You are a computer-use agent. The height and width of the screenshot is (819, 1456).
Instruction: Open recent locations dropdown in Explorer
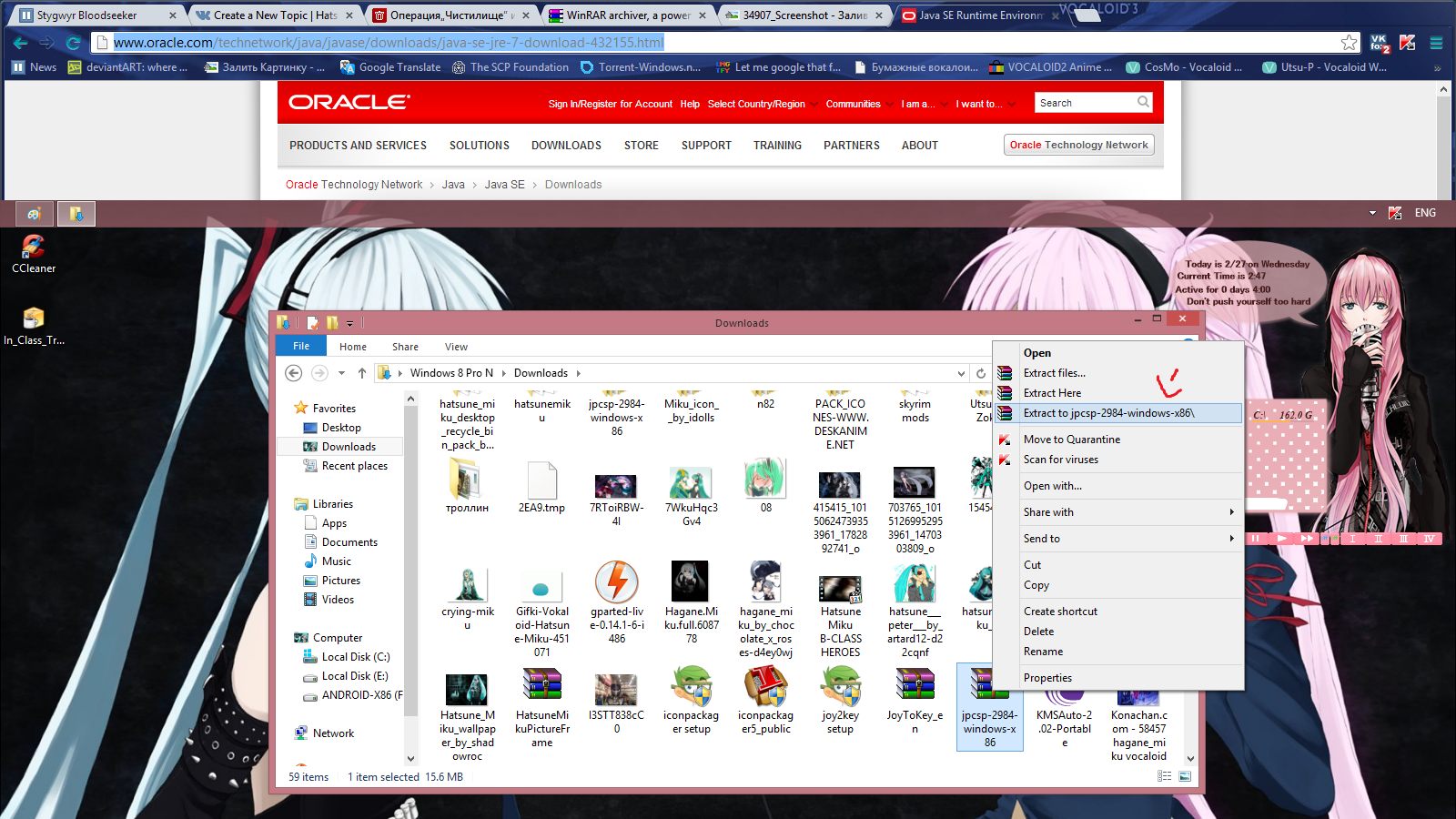(341, 373)
